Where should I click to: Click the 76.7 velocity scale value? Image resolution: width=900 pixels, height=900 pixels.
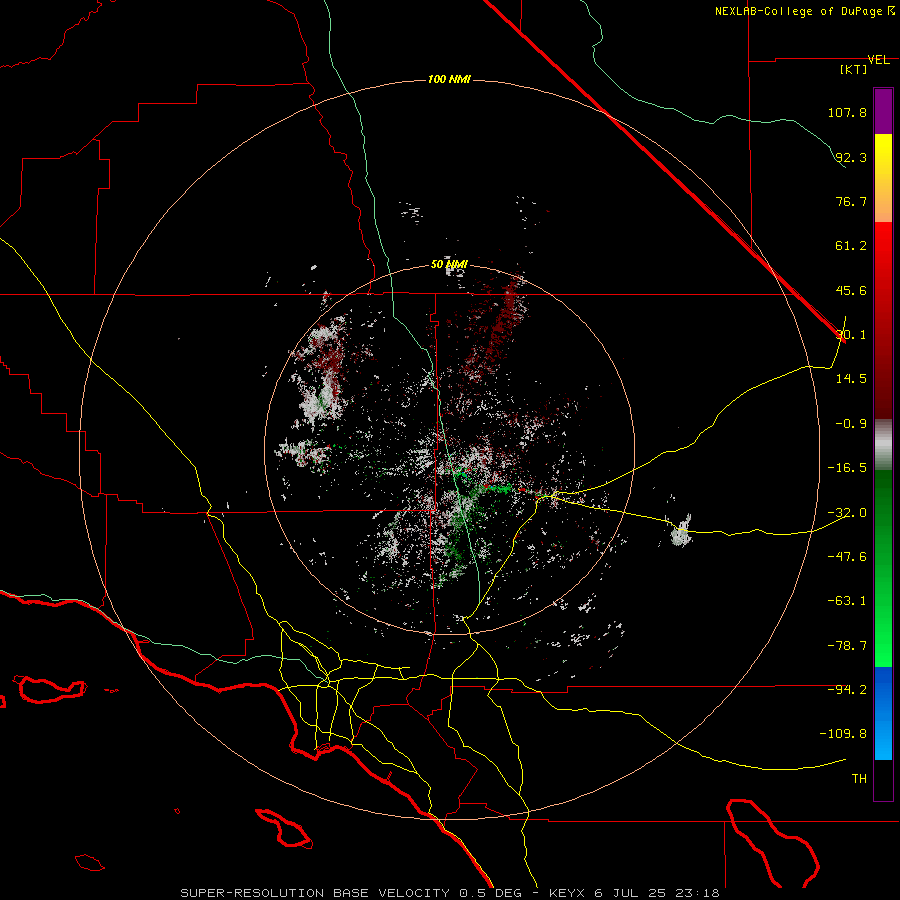click(851, 201)
